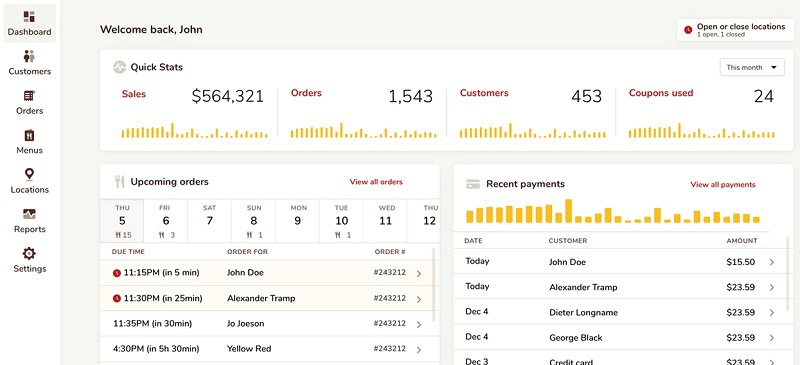
Task: Click the Recent payments card icon
Action: pos(473,184)
